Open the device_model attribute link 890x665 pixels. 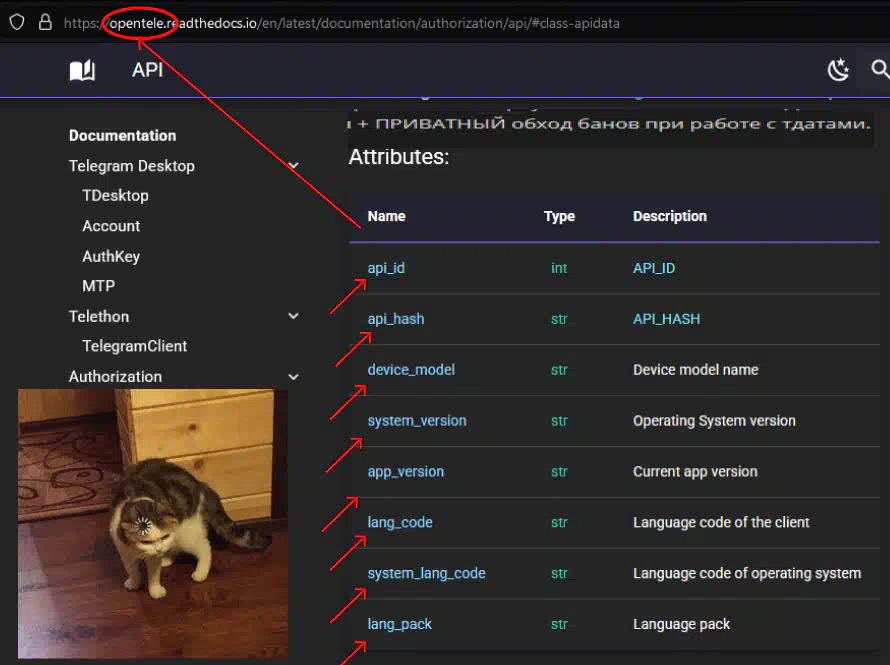pos(411,370)
